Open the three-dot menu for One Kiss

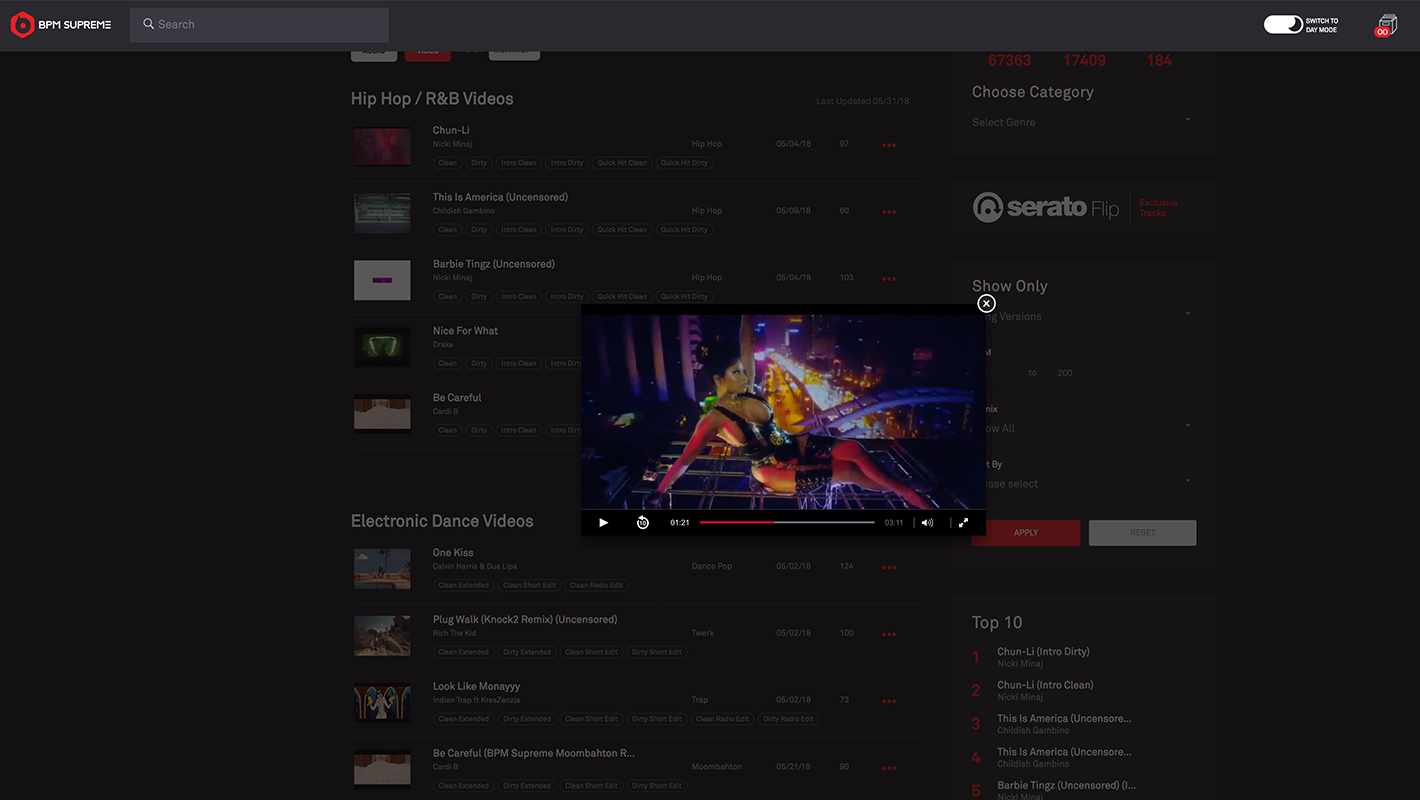click(x=888, y=568)
